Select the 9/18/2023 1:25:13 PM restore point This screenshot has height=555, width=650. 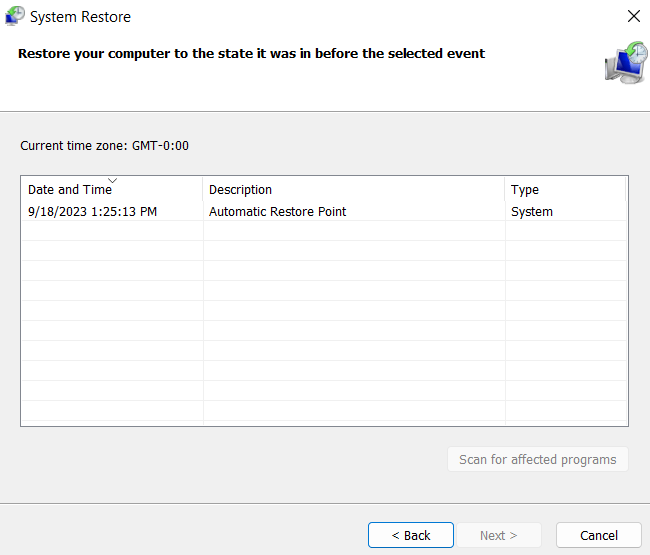pos(324,211)
